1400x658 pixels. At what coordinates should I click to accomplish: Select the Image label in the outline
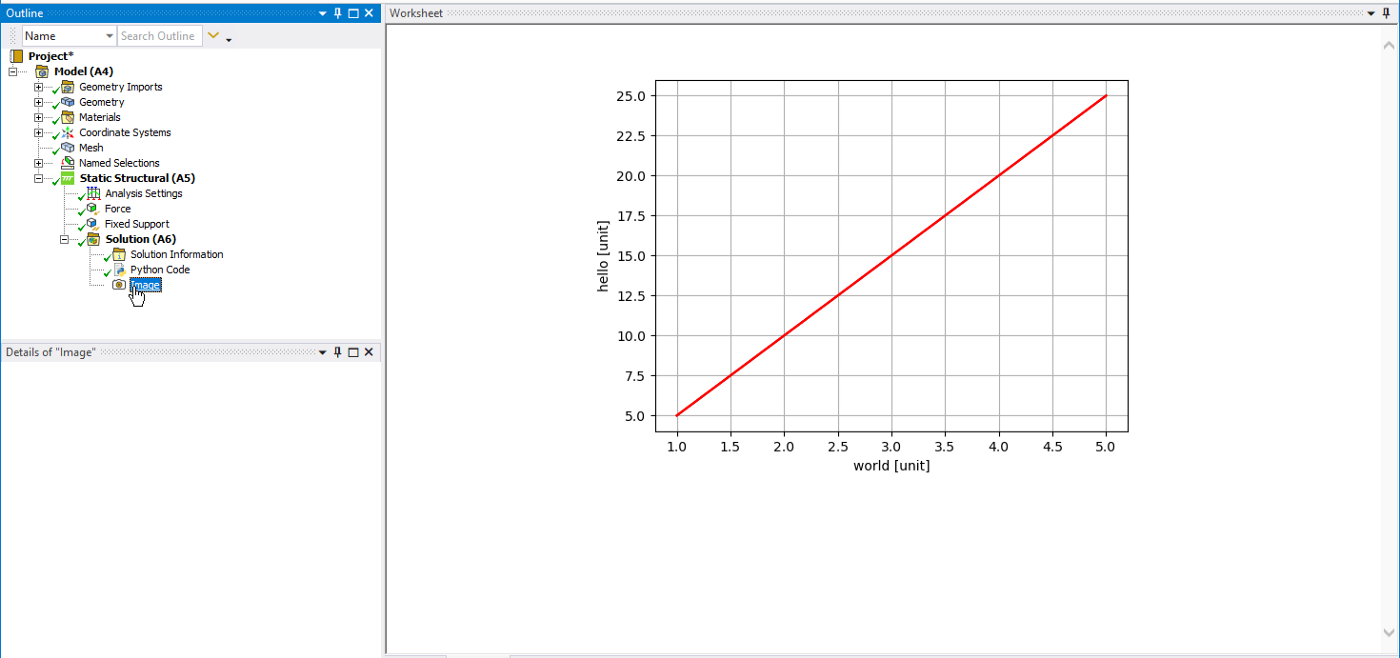(145, 285)
